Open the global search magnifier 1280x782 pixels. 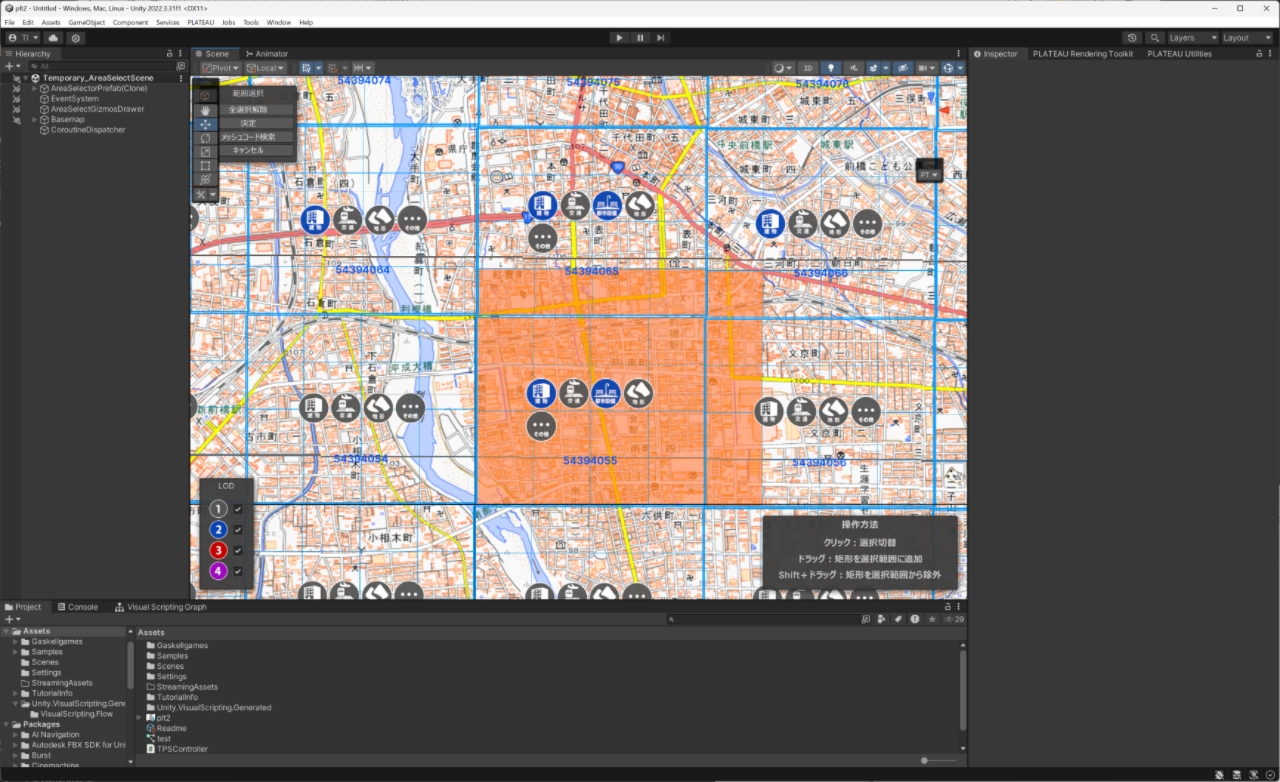click(1155, 38)
